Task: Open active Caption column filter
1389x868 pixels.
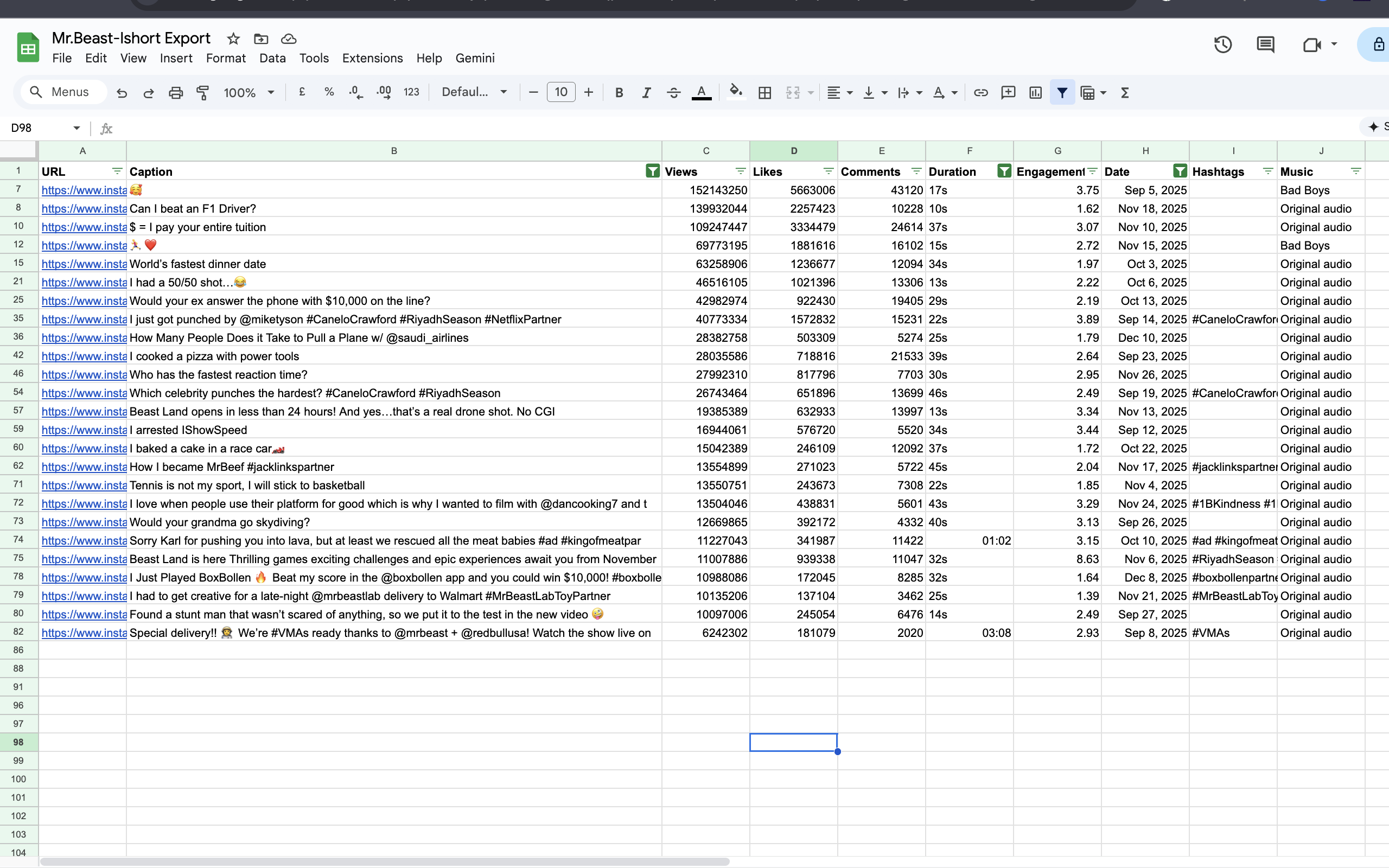Action: click(653, 171)
